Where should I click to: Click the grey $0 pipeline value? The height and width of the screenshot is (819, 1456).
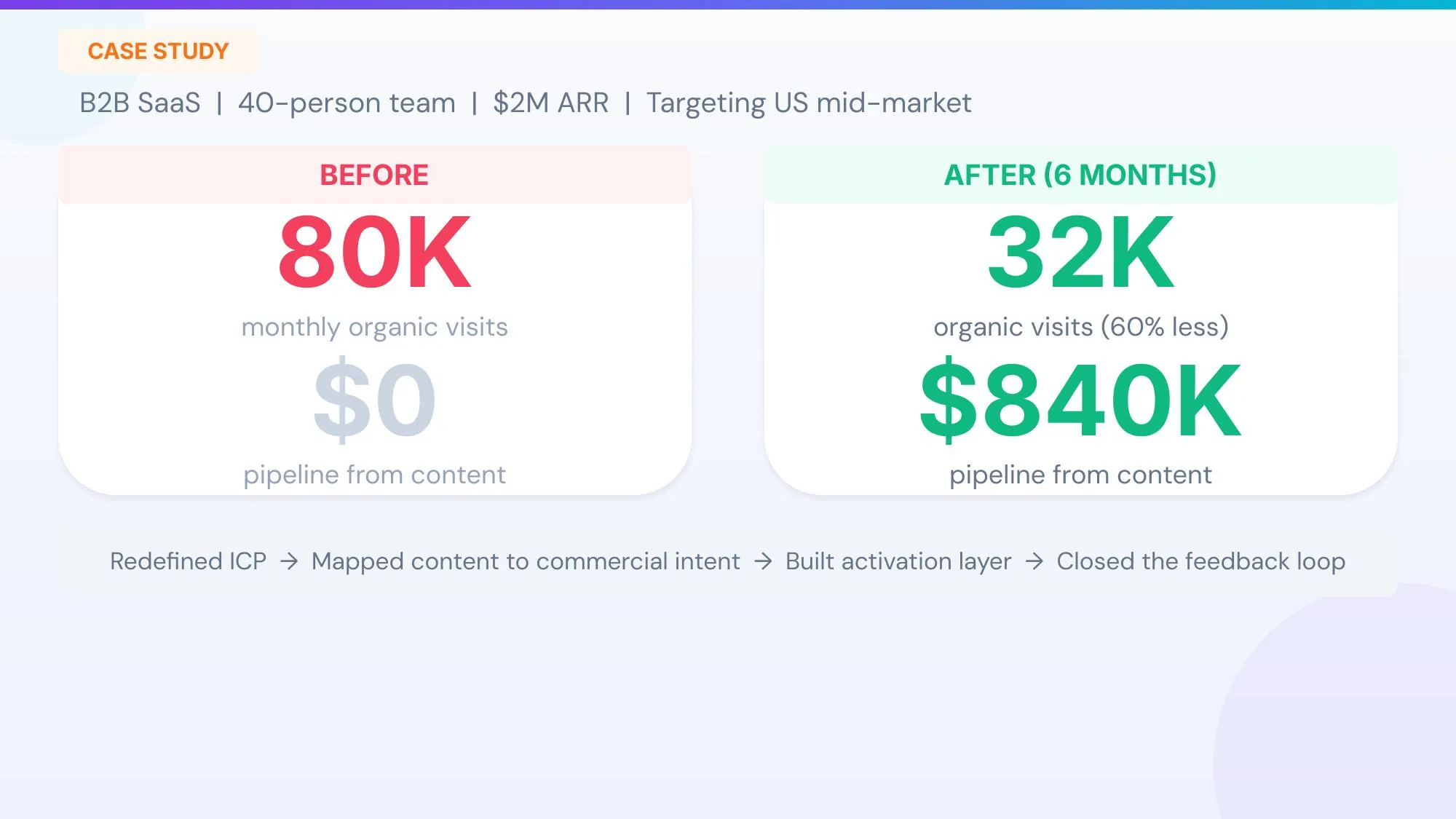click(374, 400)
